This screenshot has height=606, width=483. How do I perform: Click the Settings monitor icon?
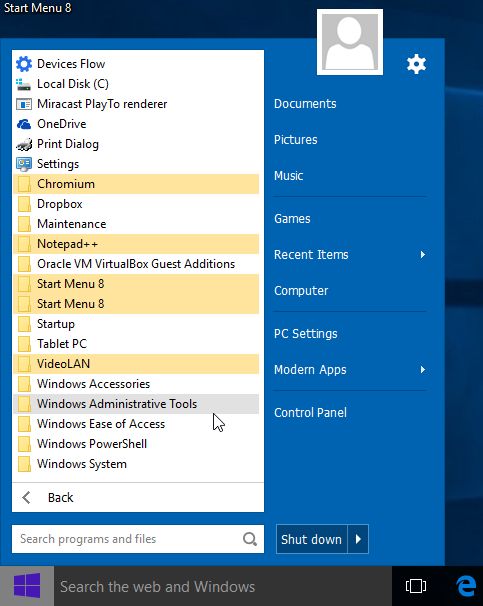click(x=24, y=164)
